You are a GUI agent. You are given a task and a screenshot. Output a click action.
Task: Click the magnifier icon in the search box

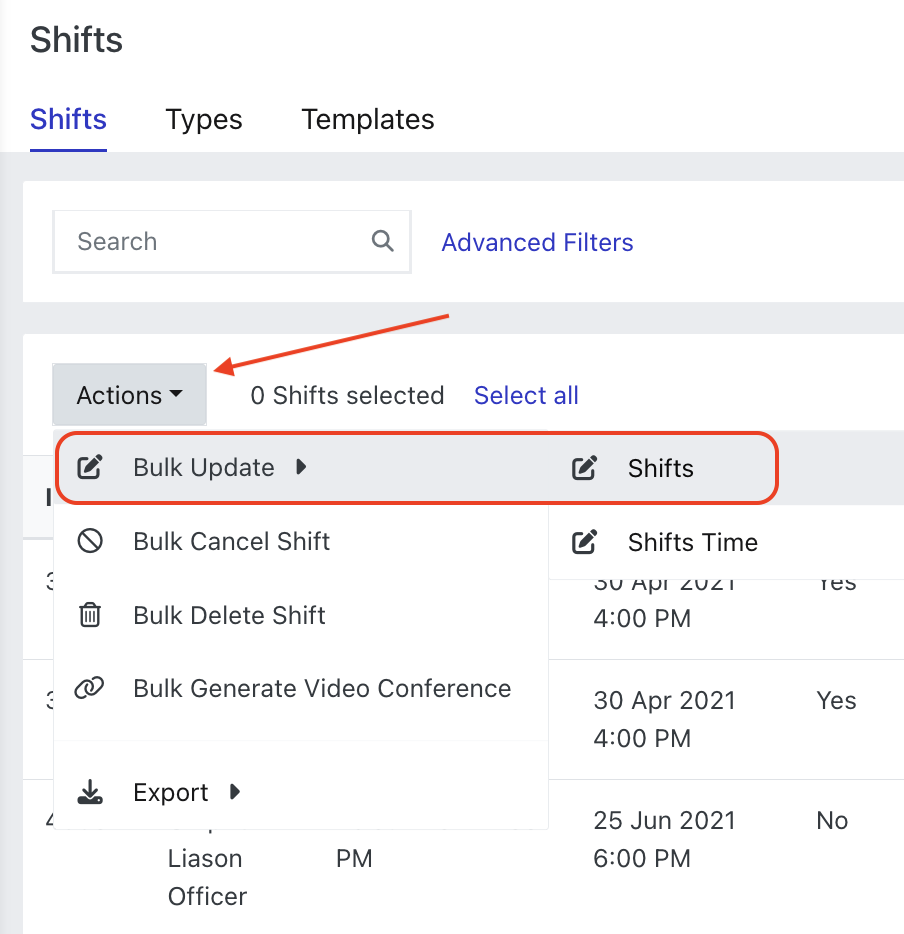[x=382, y=241]
